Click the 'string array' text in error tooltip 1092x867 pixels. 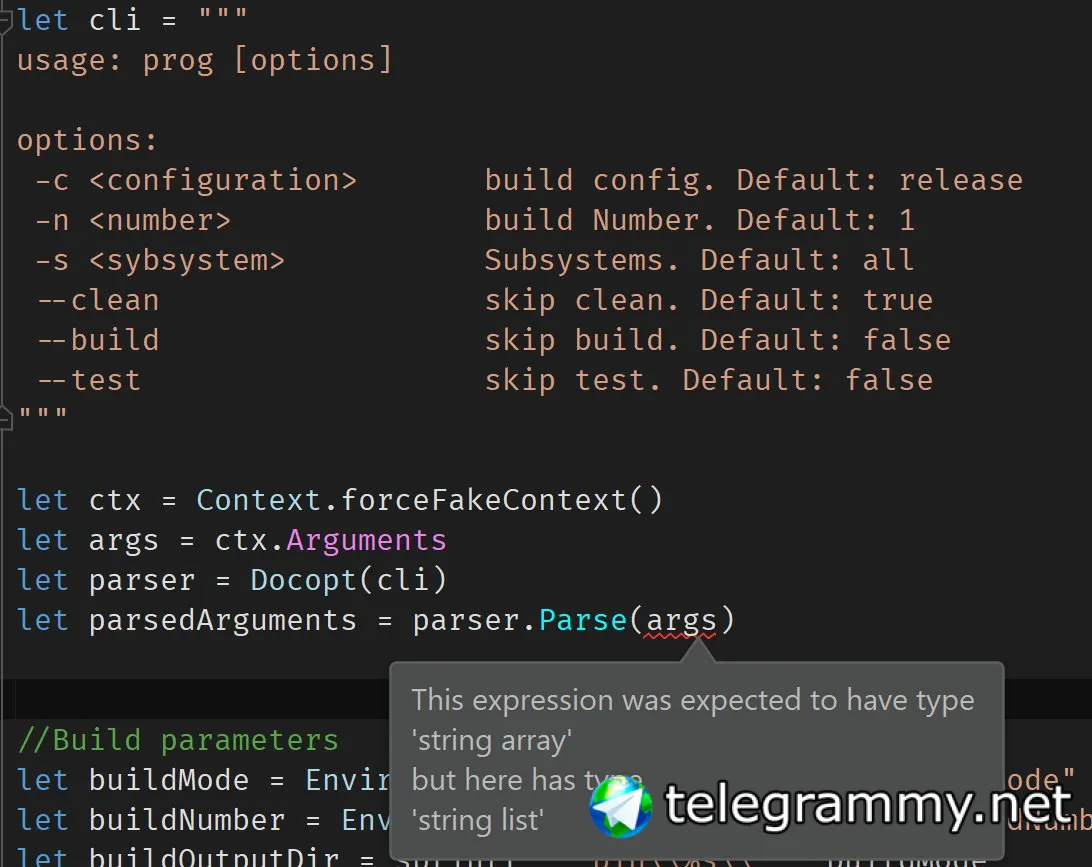(x=492, y=741)
